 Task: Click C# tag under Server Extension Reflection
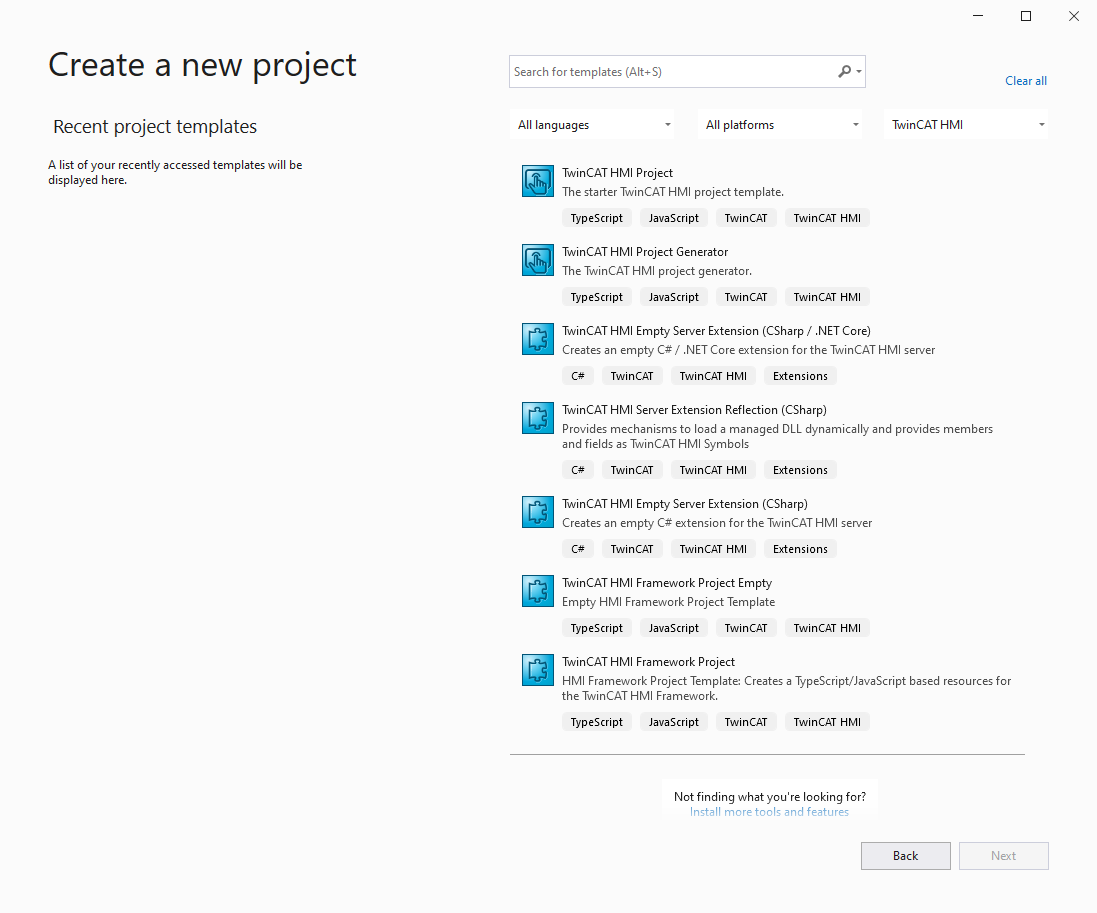coord(578,469)
